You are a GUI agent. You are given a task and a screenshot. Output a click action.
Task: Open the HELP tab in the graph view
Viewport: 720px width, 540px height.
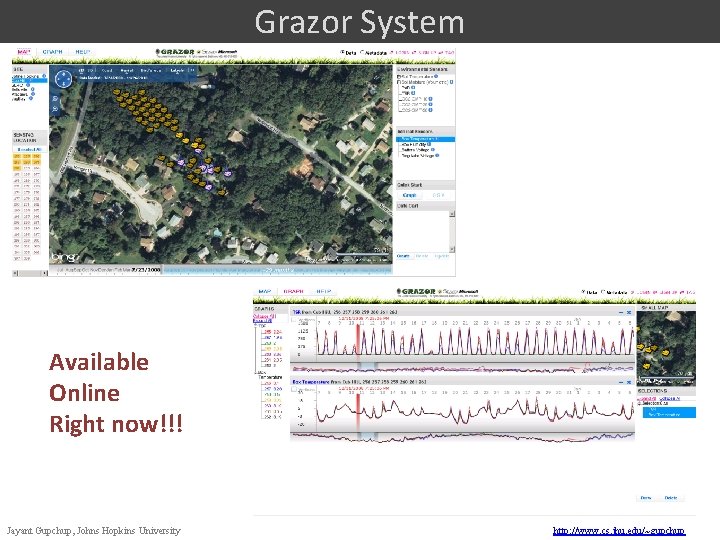[x=324, y=292]
